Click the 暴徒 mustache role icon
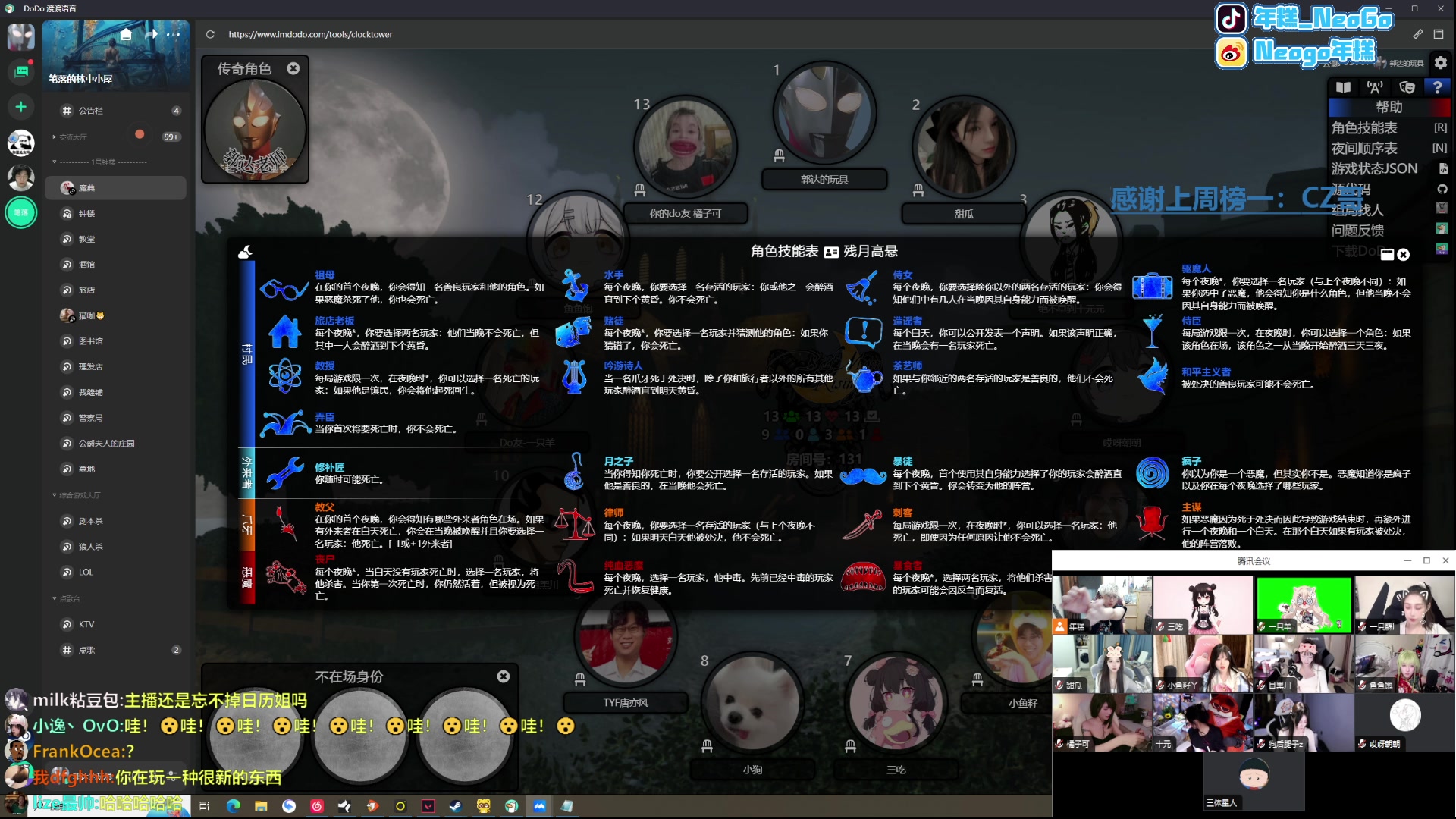This screenshot has height=819, width=1456. 864,475
